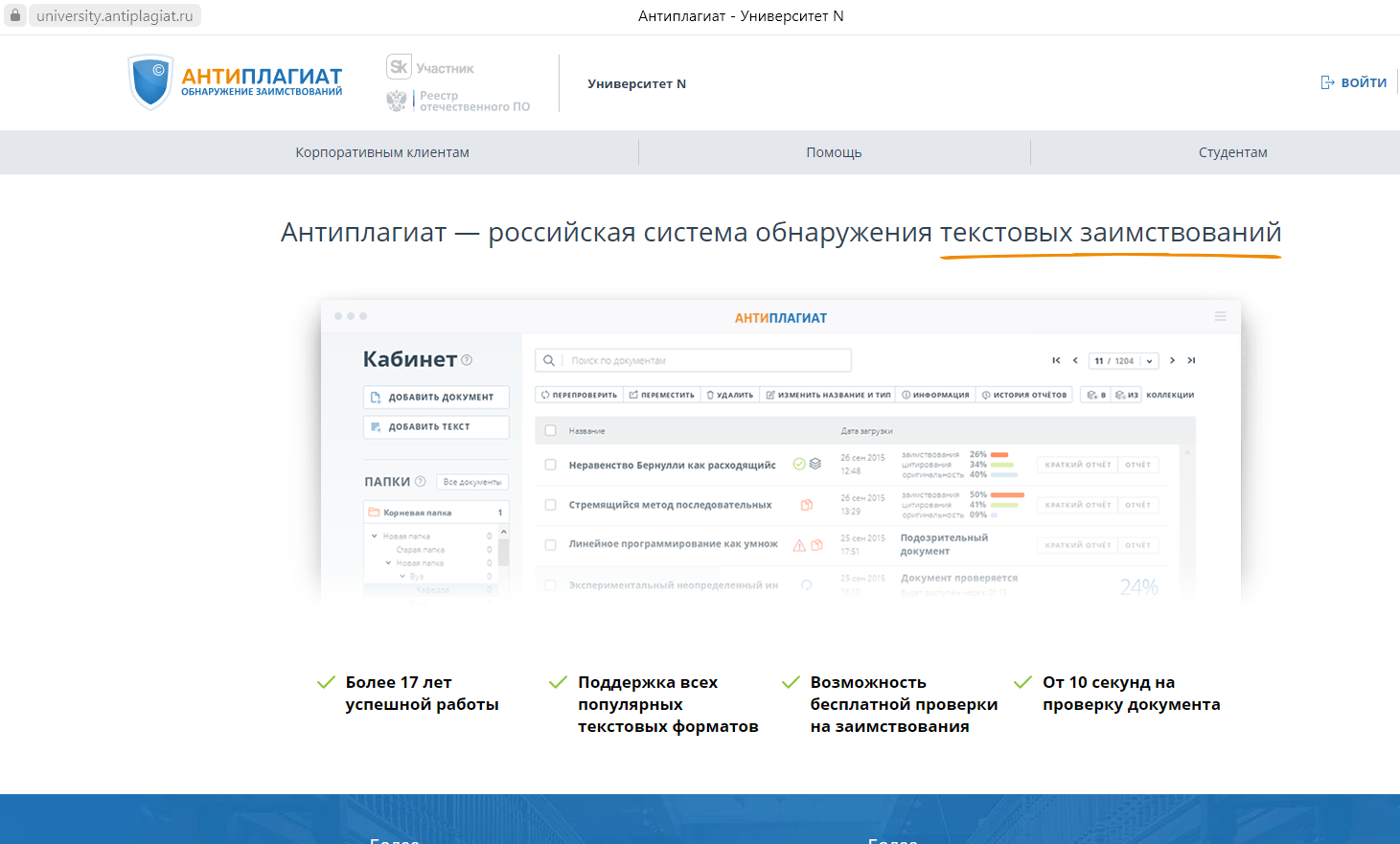Click УДАЛИТЬ in the toolbar
The width and height of the screenshot is (1400, 844).
(730, 395)
